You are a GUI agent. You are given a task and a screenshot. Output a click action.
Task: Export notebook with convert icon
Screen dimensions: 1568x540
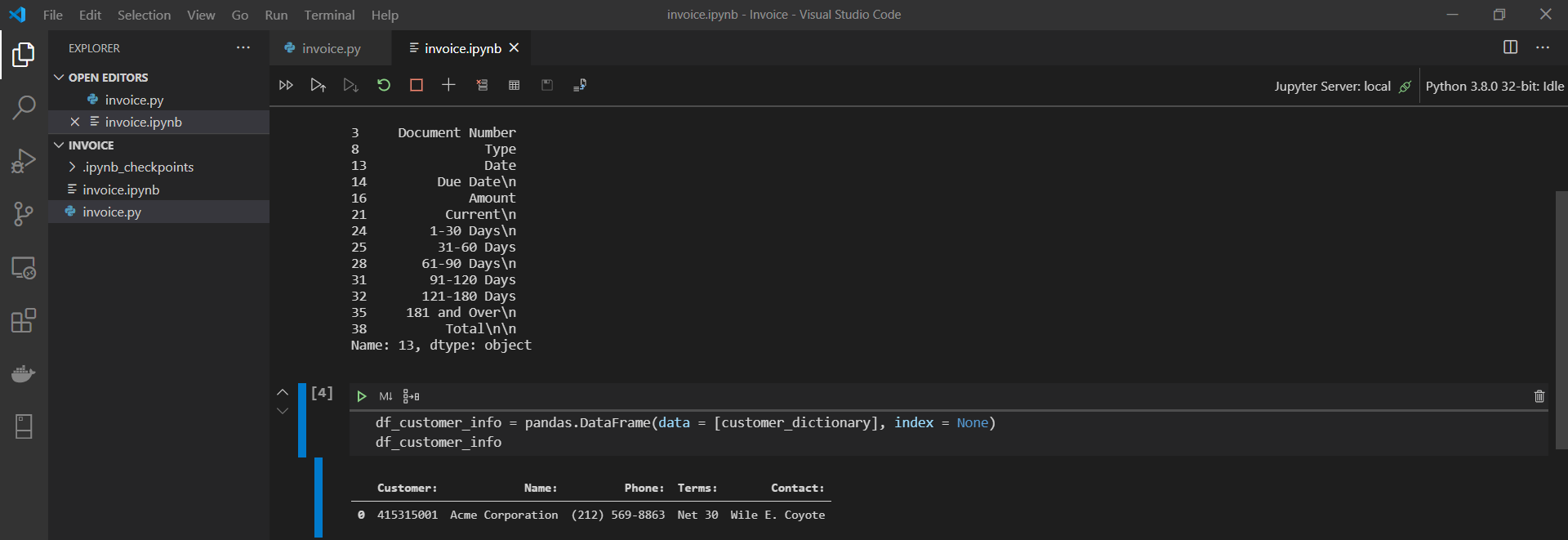580,85
